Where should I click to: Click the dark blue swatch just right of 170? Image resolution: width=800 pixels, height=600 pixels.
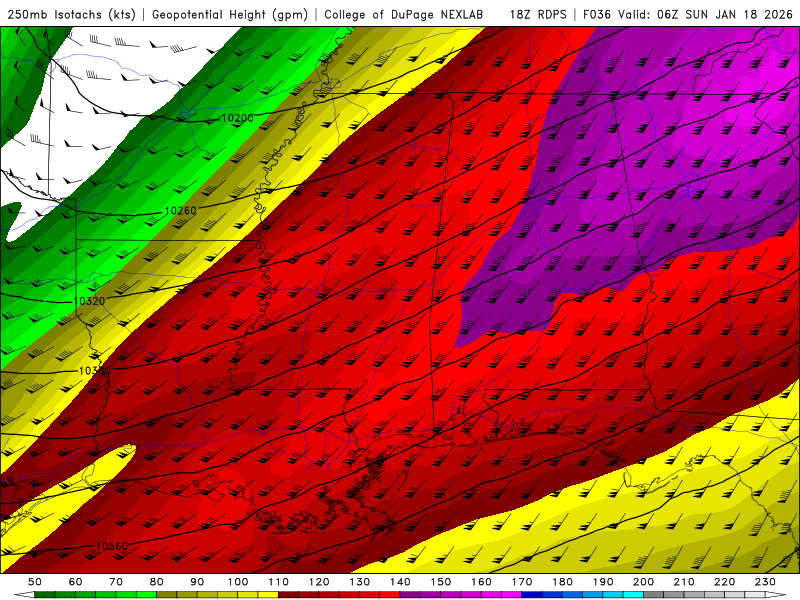(x=532, y=595)
